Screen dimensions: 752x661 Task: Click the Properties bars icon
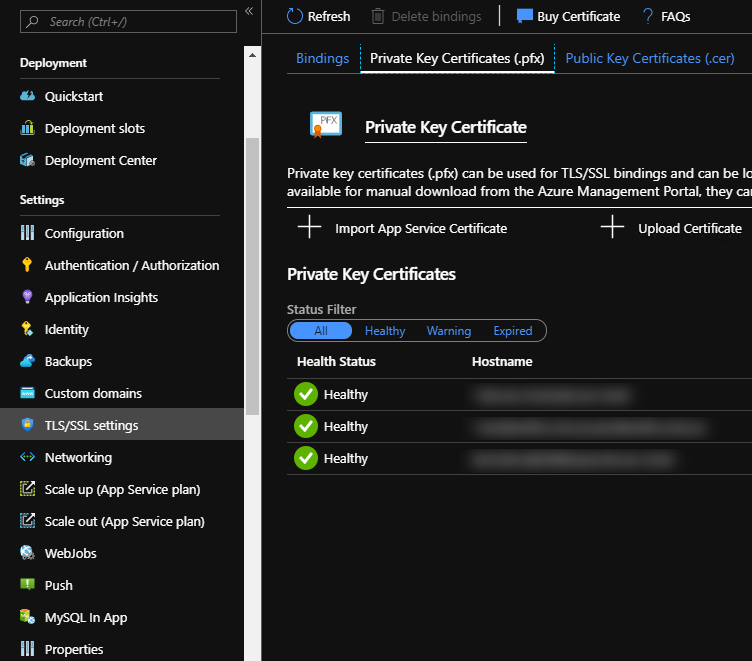(x=27, y=649)
